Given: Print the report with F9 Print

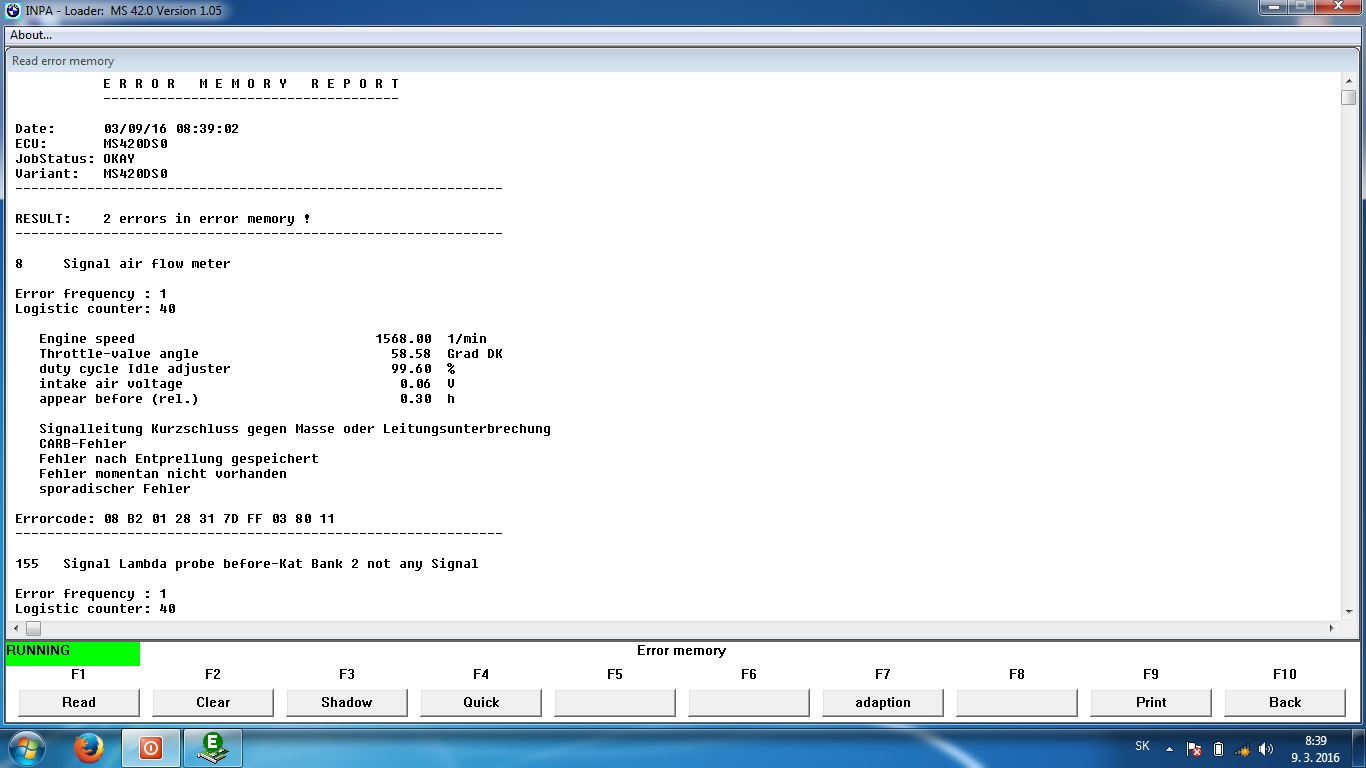Looking at the screenshot, I should 1151,702.
